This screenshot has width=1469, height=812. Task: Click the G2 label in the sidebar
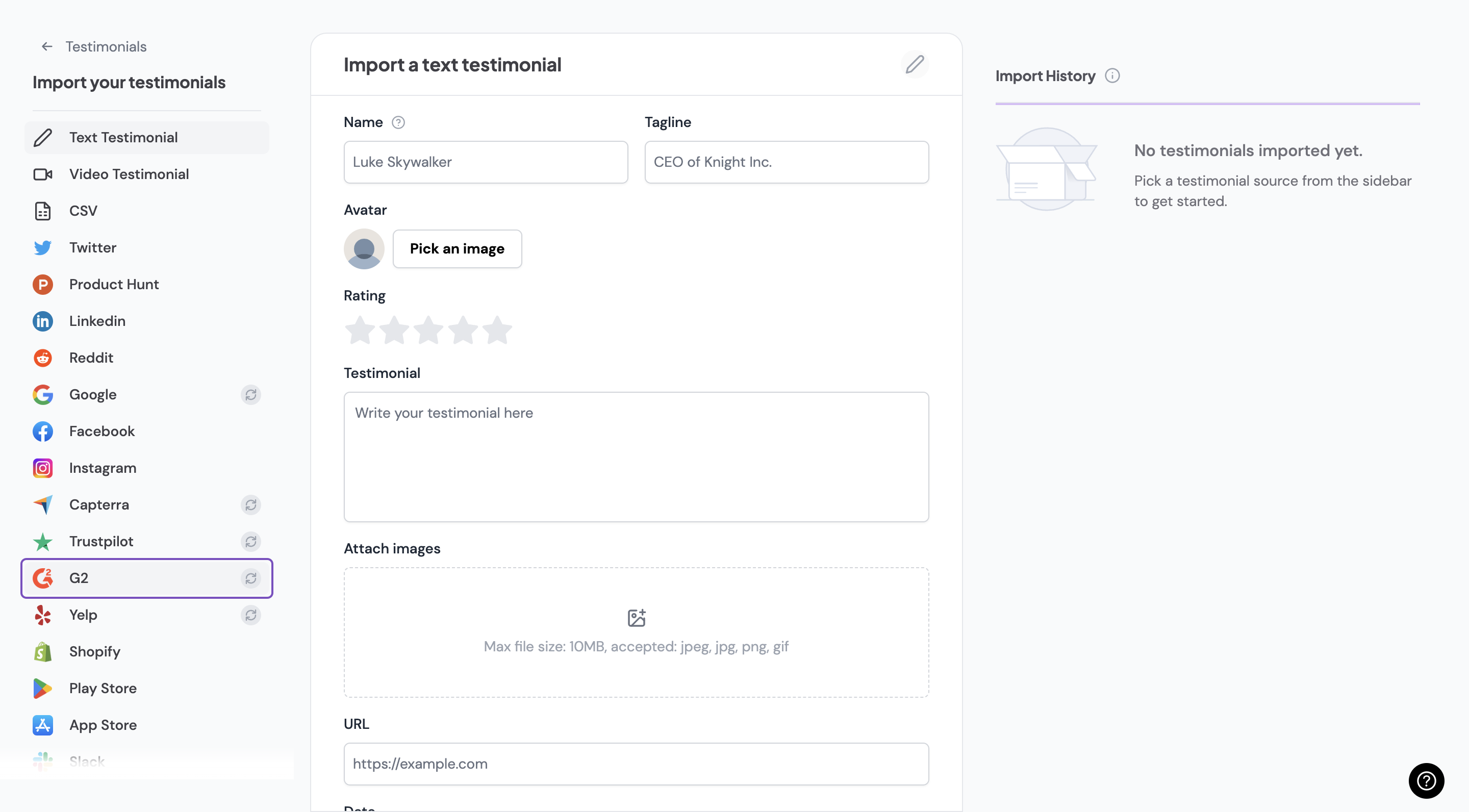click(x=79, y=578)
